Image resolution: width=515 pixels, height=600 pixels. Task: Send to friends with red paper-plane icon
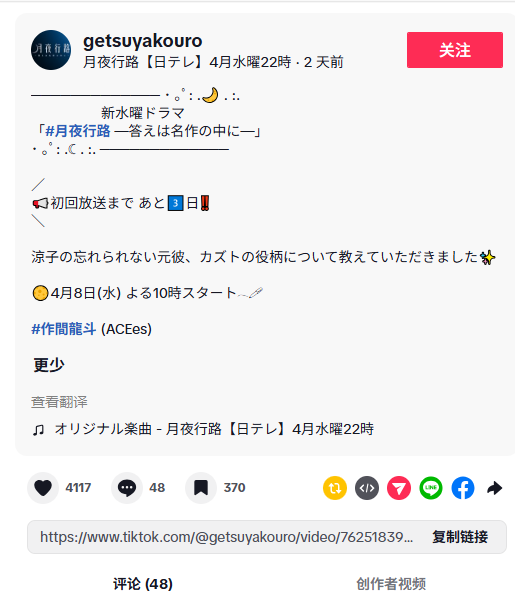point(399,488)
